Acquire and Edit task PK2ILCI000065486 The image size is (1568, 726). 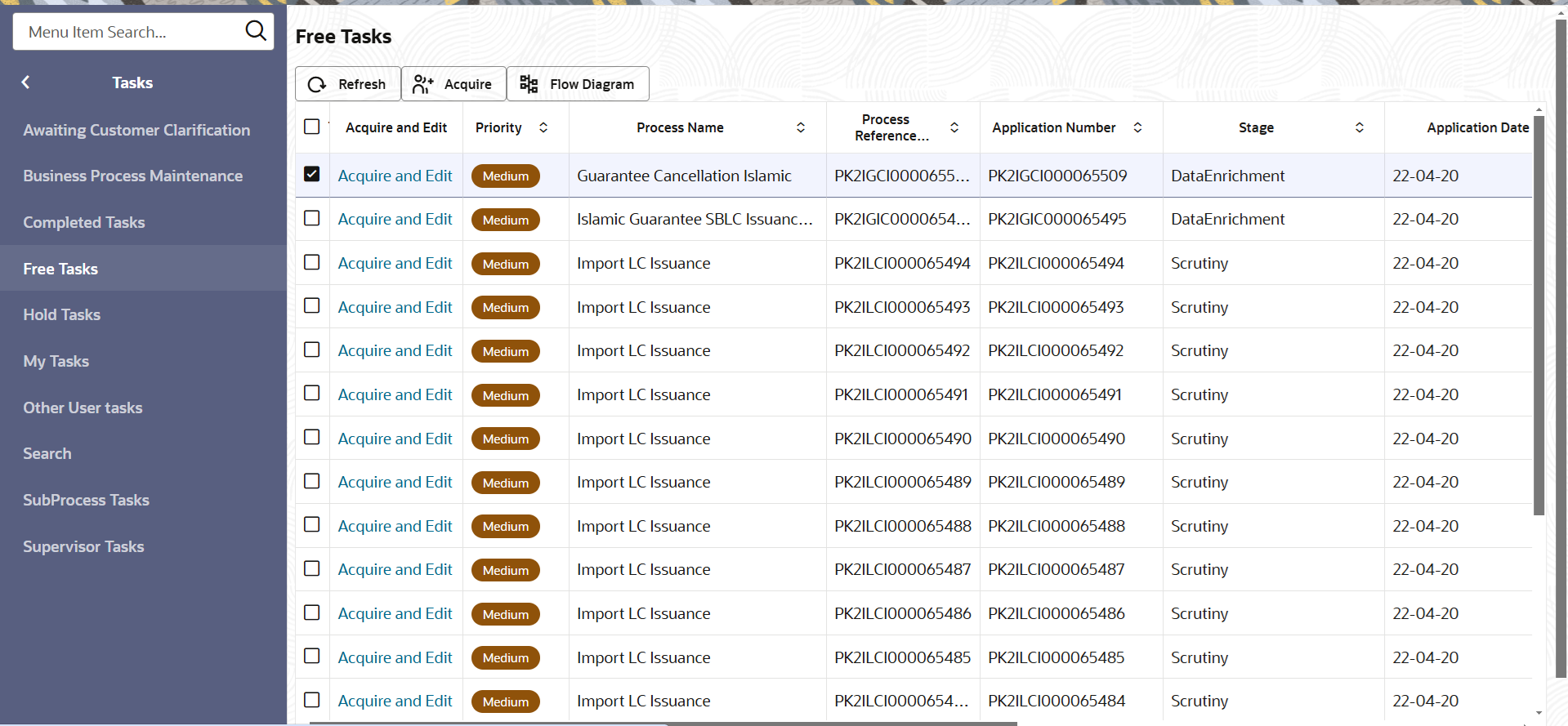tap(395, 613)
